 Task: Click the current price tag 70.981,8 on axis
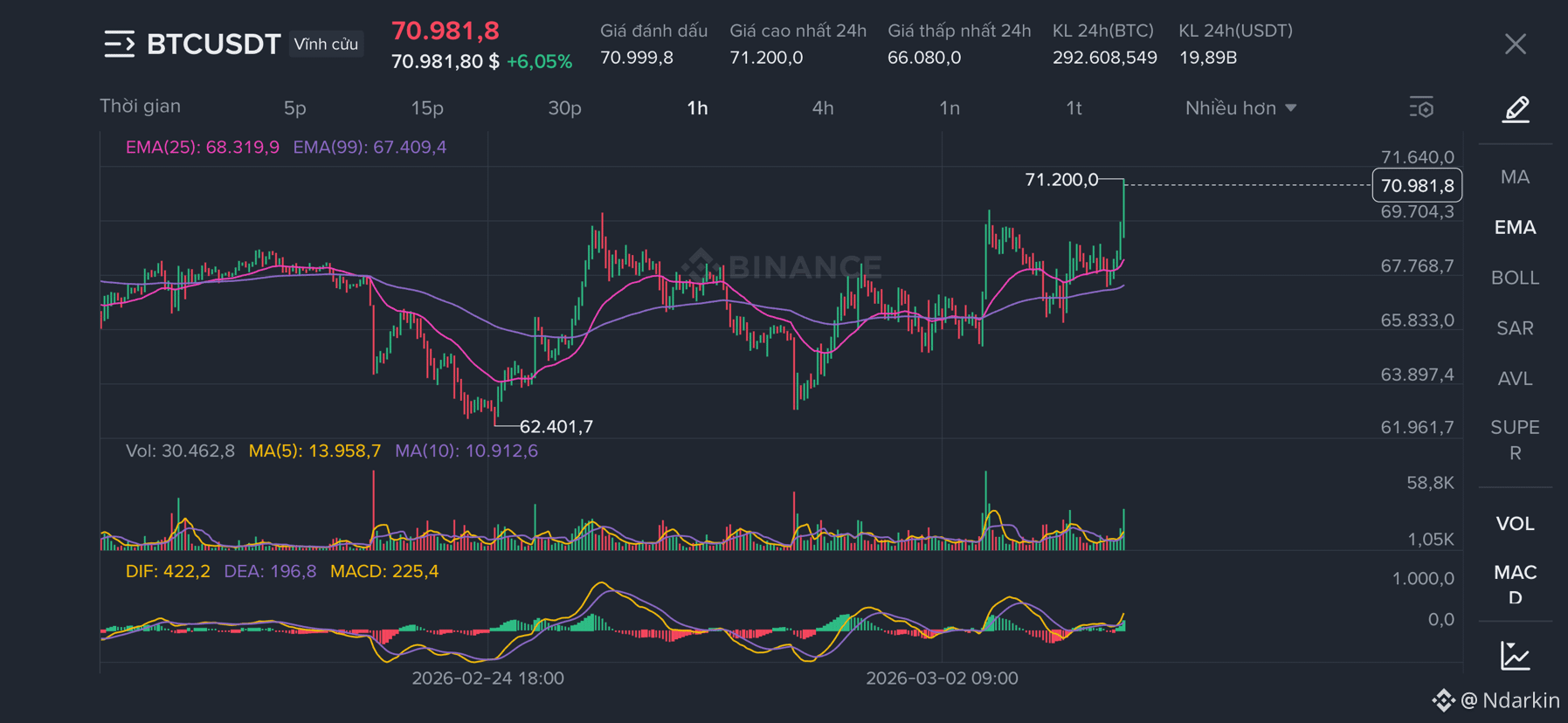(1417, 185)
